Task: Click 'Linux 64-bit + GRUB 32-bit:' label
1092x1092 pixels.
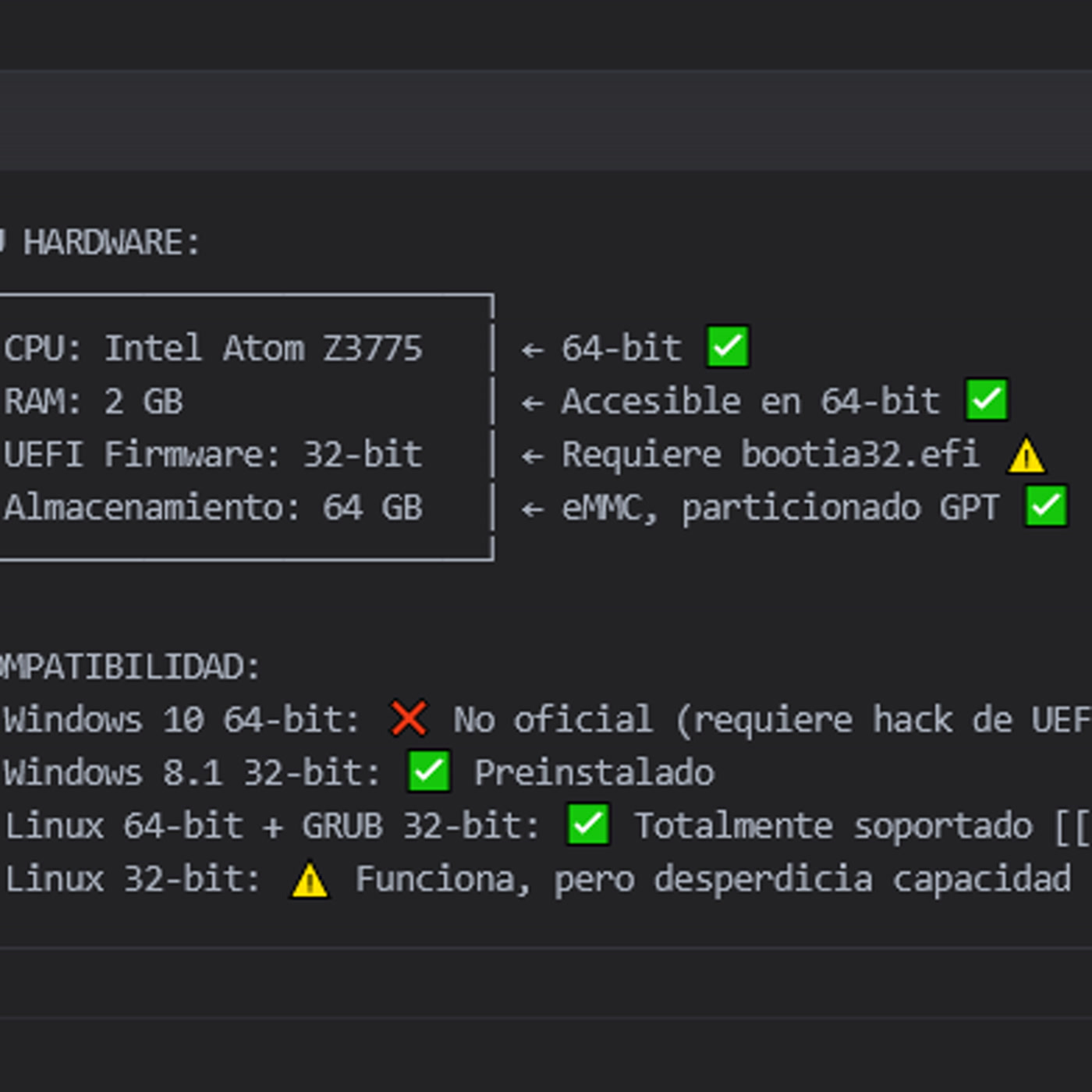Action: tap(272, 826)
